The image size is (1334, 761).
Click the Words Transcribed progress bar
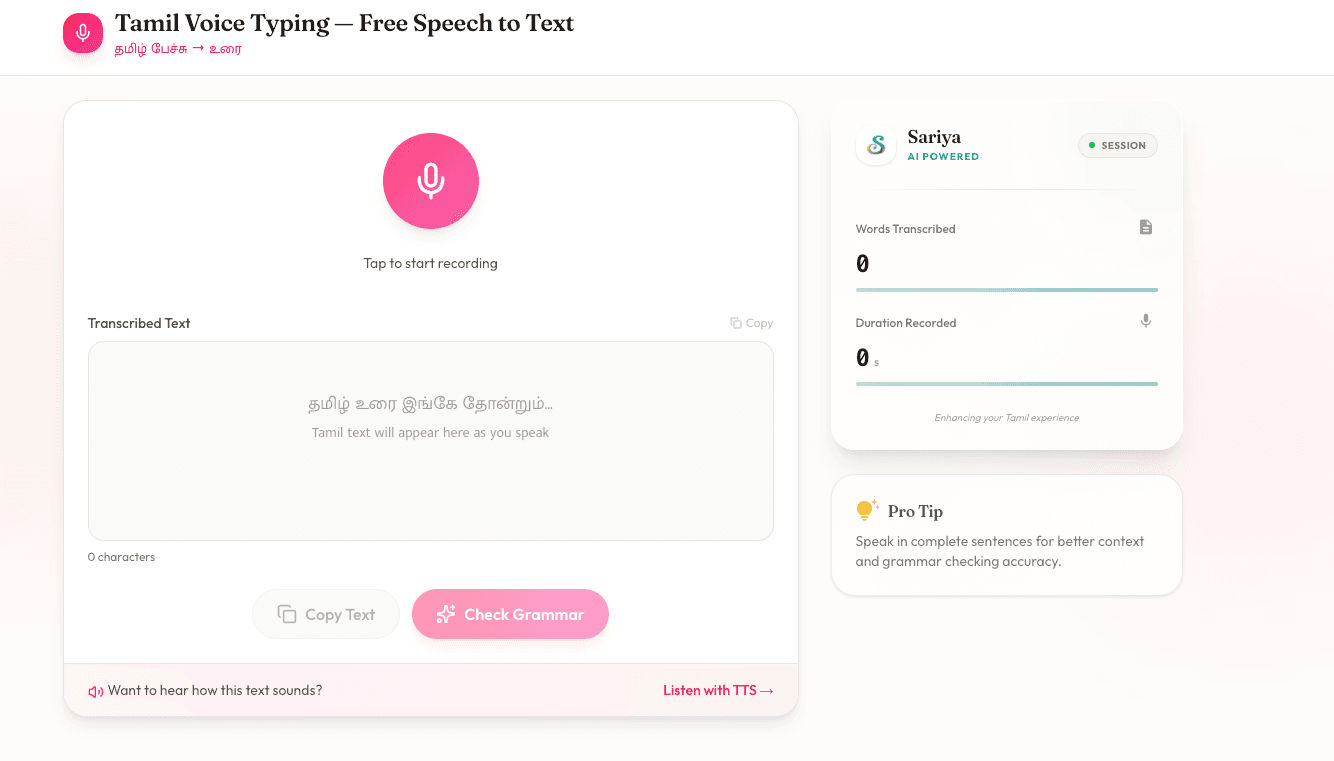[x=1006, y=290]
